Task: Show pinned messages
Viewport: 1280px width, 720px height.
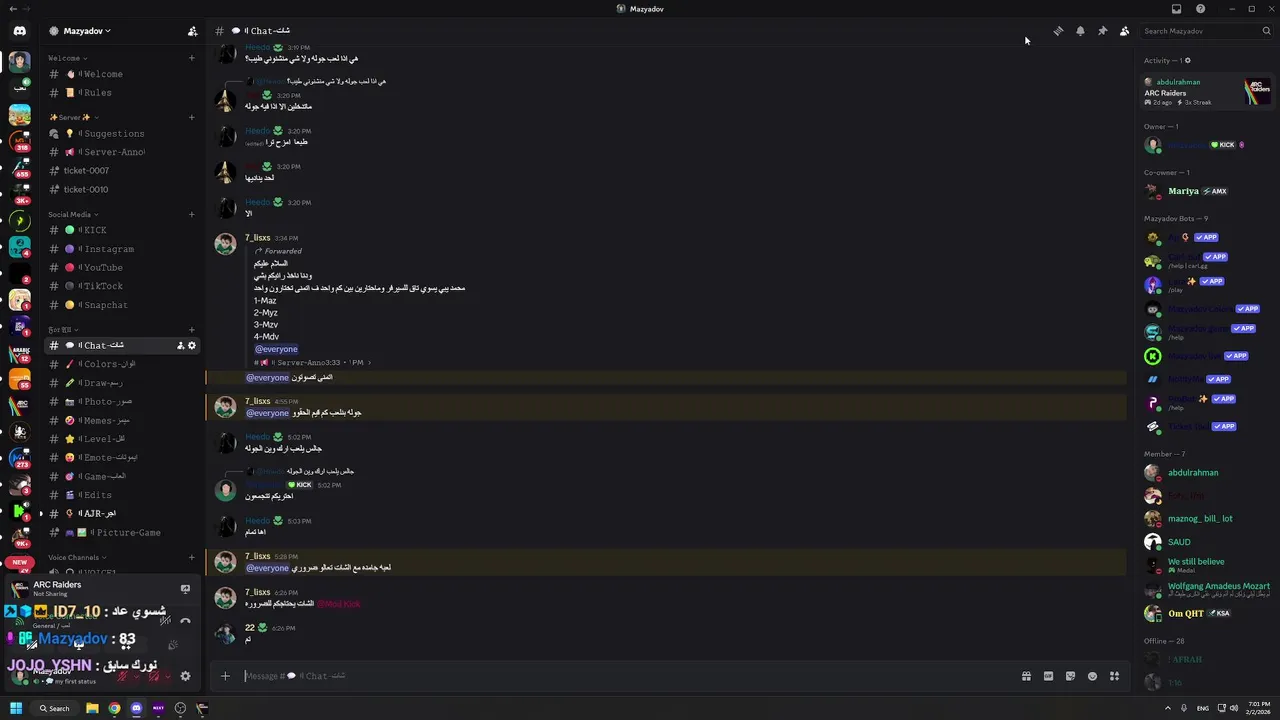Action: pos(1102,31)
